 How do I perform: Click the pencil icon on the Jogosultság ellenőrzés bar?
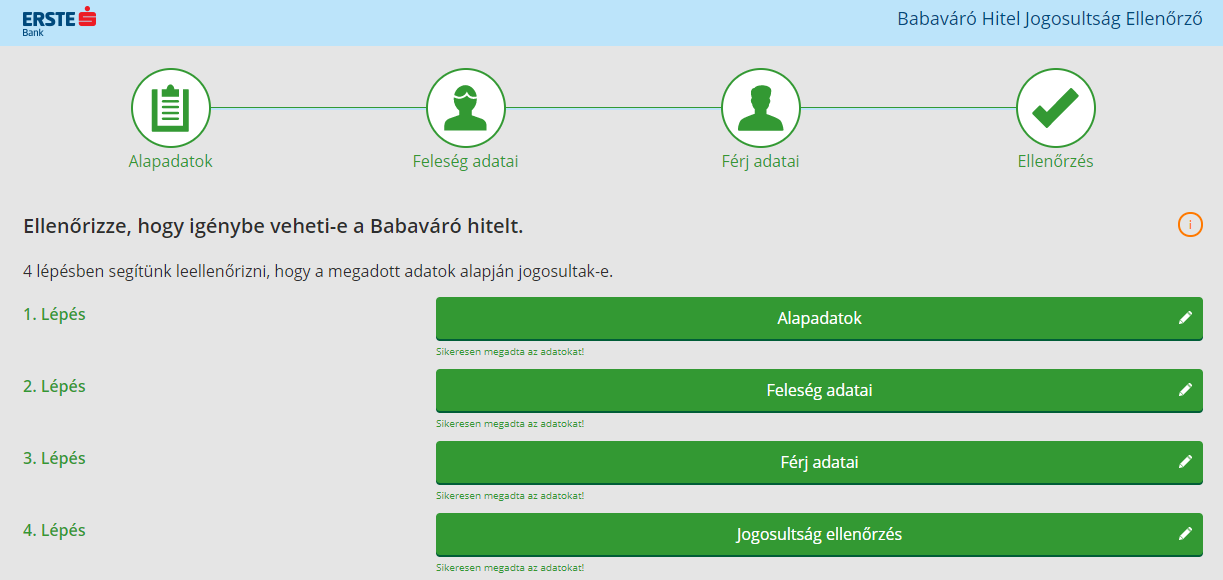click(x=1185, y=534)
